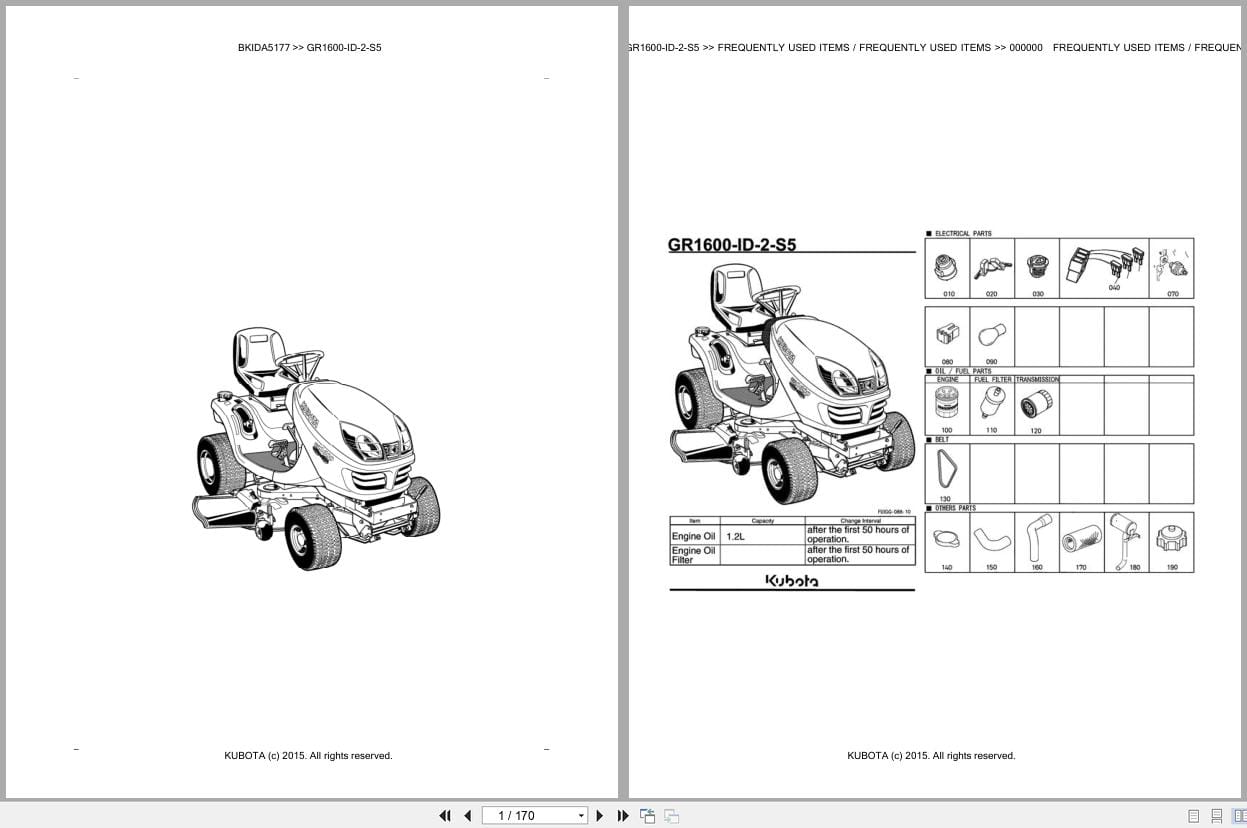Click belt part 130 illustration
This screenshot has width=1247, height=828.
(x=946, y=470)
